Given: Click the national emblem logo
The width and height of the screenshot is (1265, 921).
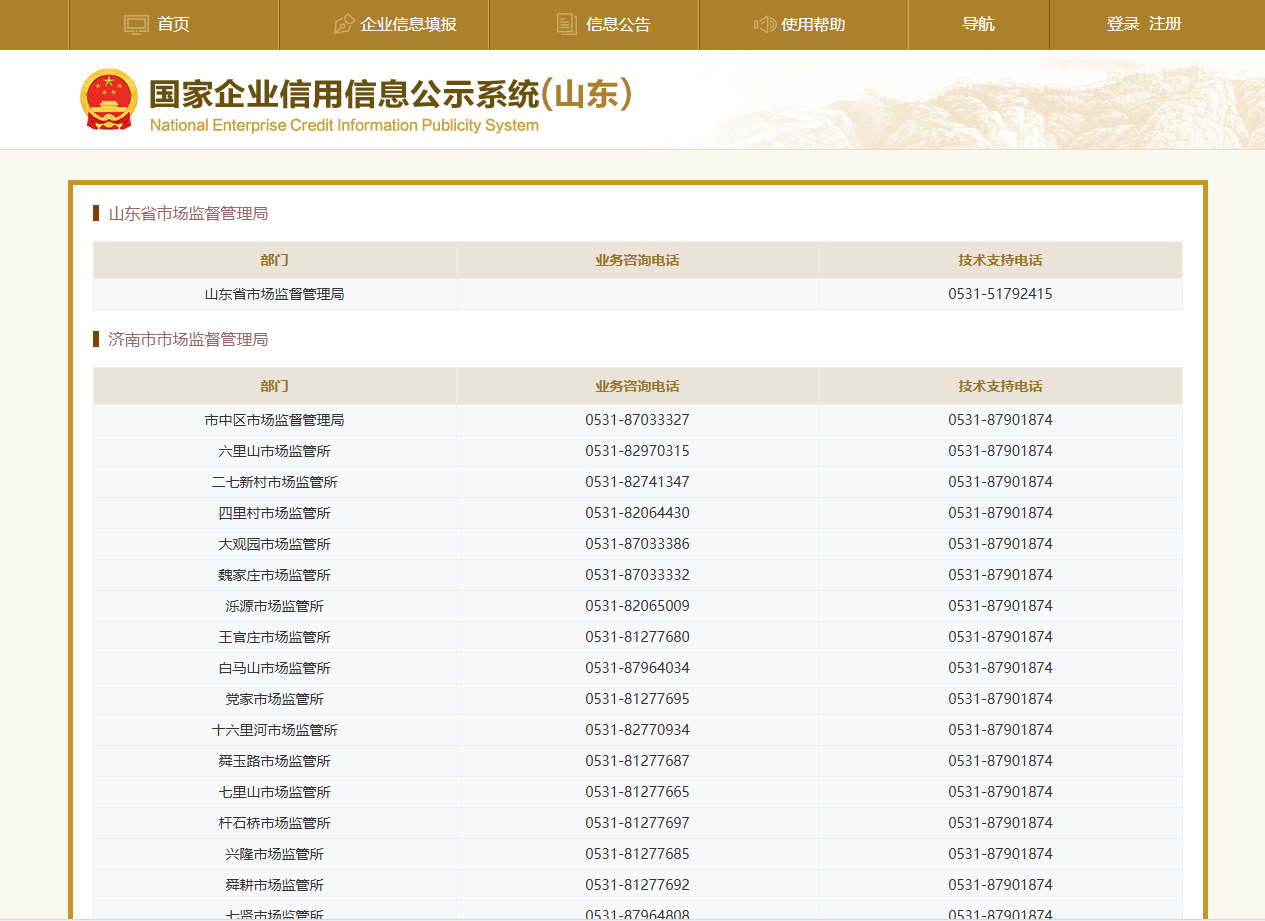Looking at the screenshot, I should click(108, 99).
